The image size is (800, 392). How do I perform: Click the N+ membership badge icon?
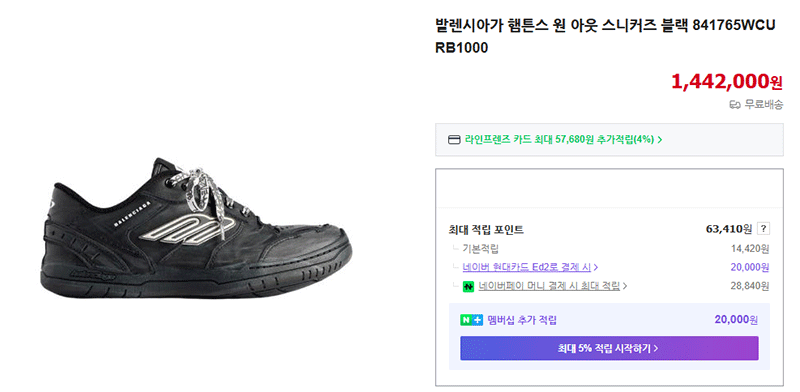[x=471, y=321]
